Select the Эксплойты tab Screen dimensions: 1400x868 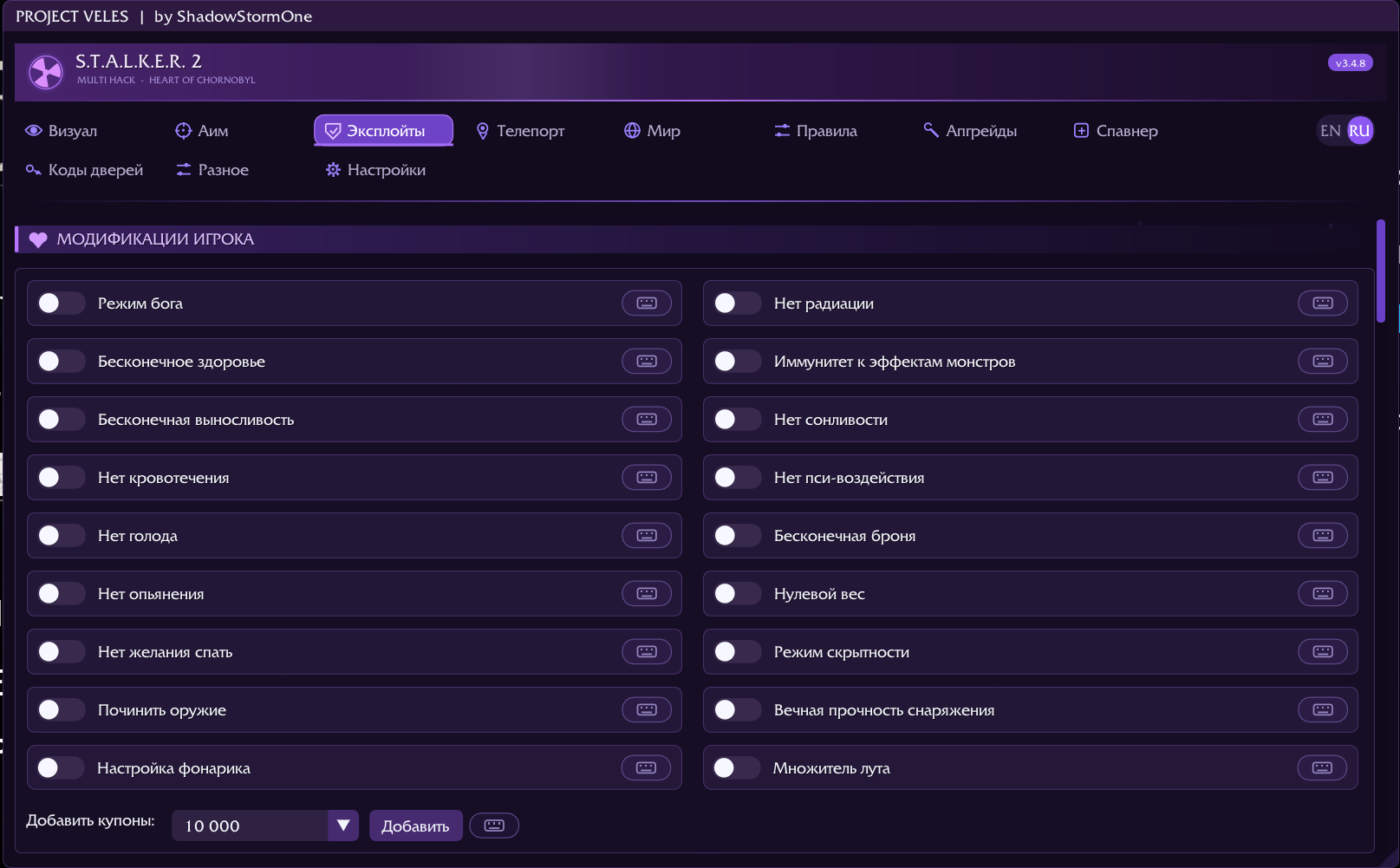pyautogui.click(x=383, y=130)
